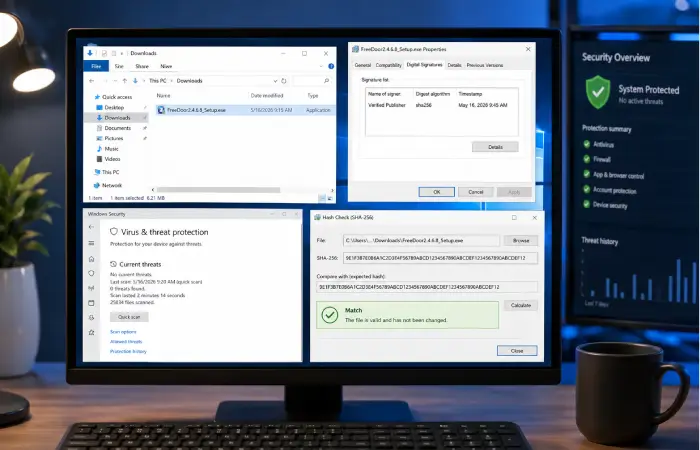Open the hamburger menu in Windows Security
Image resolution: width=700 pixels, height=450 pixels.
click(x=92, y=243)
